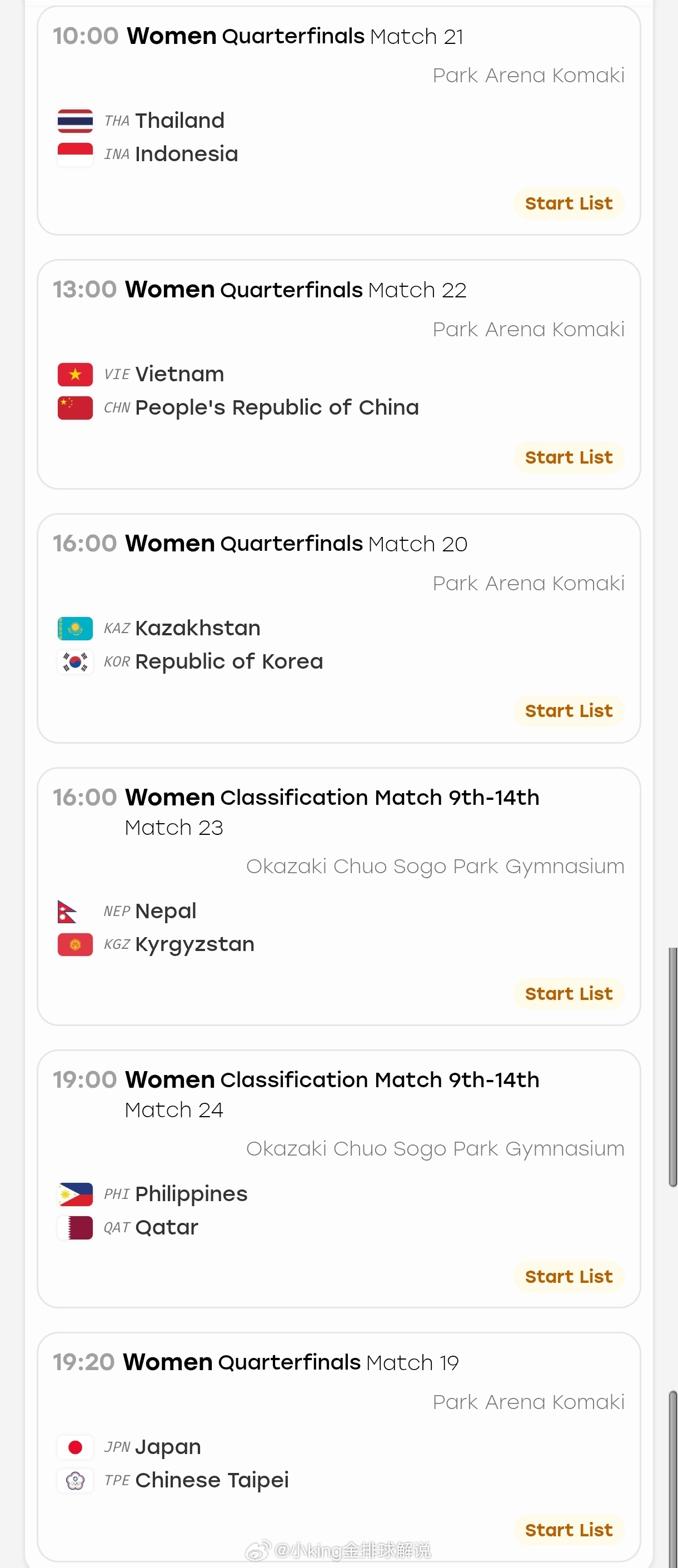Click the Vietnam flag icon
The height and width of the screenshot is (1568, 678).
(x=75, y=374)
